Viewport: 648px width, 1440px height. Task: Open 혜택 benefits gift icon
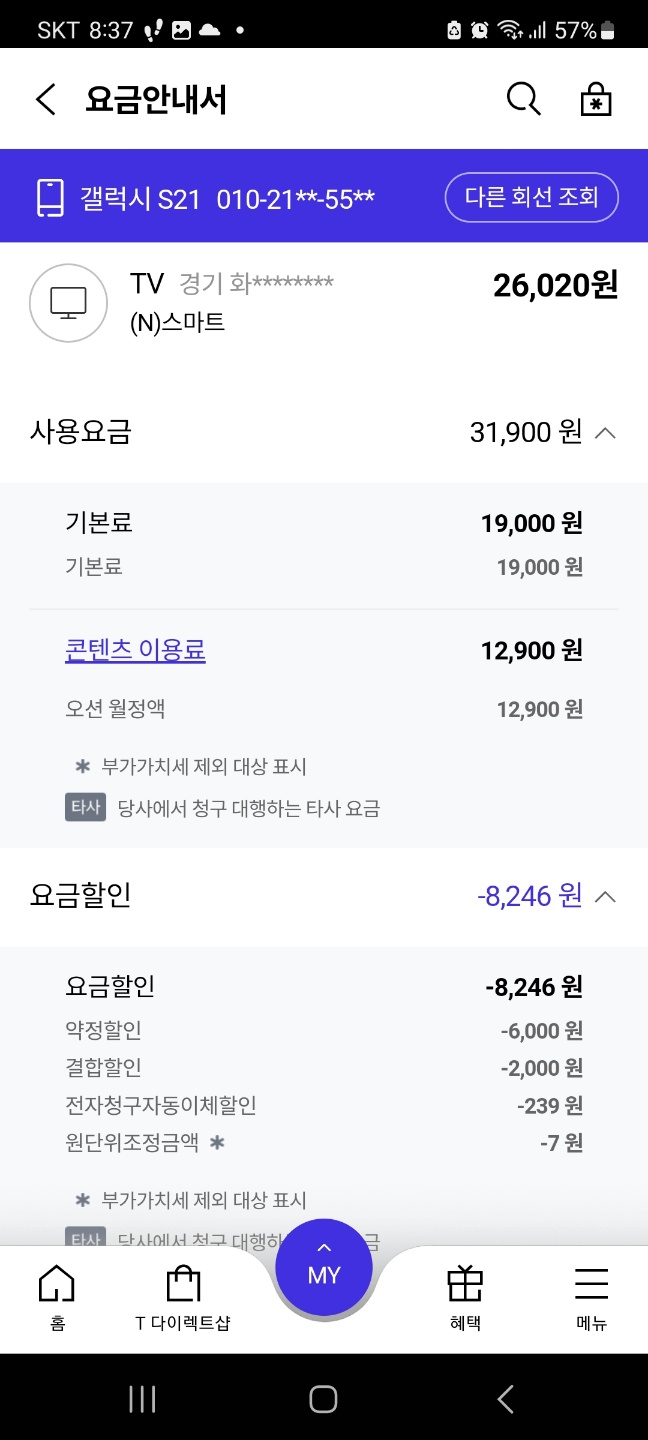tap(465, 1296)
